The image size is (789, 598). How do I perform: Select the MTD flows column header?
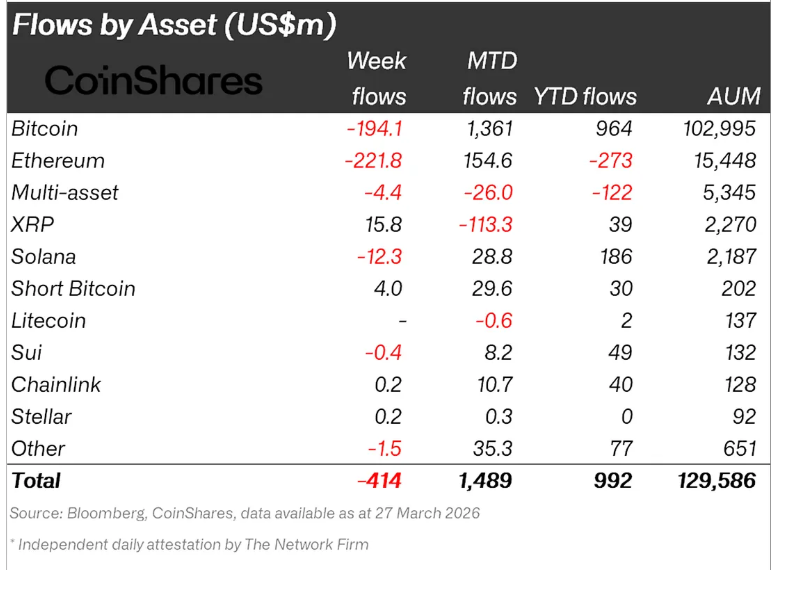click(x=490, y=78)
